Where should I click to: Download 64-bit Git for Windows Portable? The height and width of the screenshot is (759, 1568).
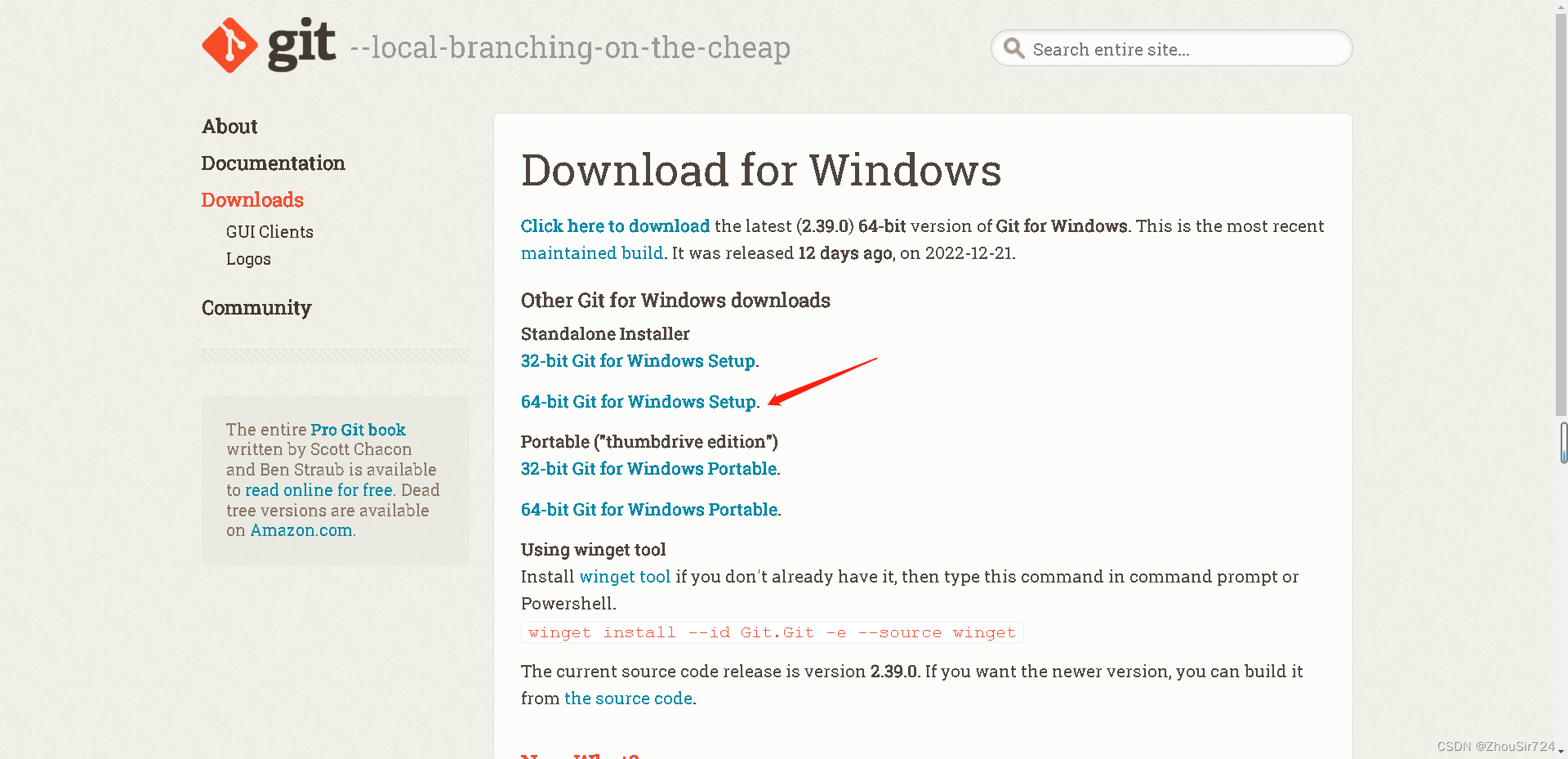click(x=649, y=510)
